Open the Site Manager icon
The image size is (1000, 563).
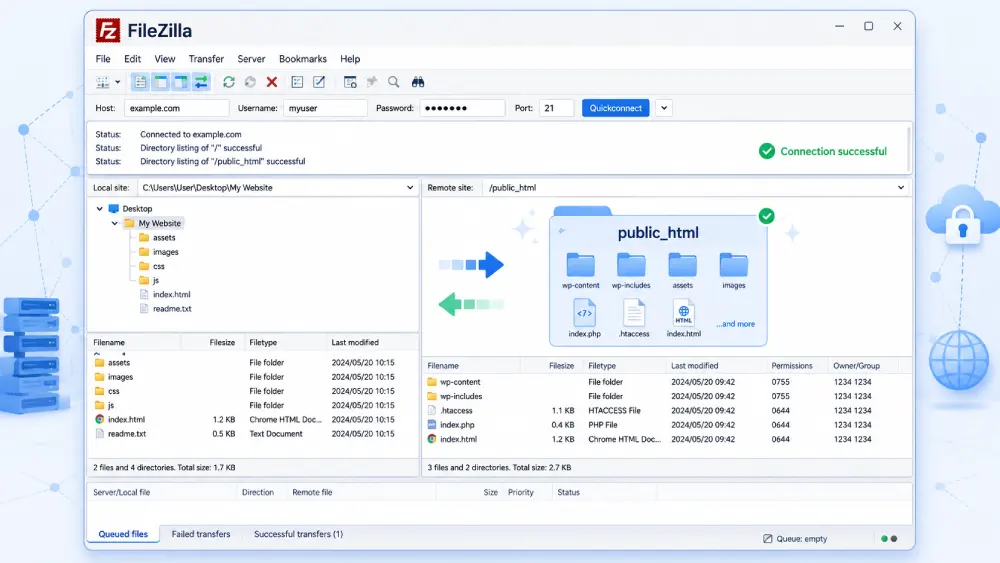[102, 82]
